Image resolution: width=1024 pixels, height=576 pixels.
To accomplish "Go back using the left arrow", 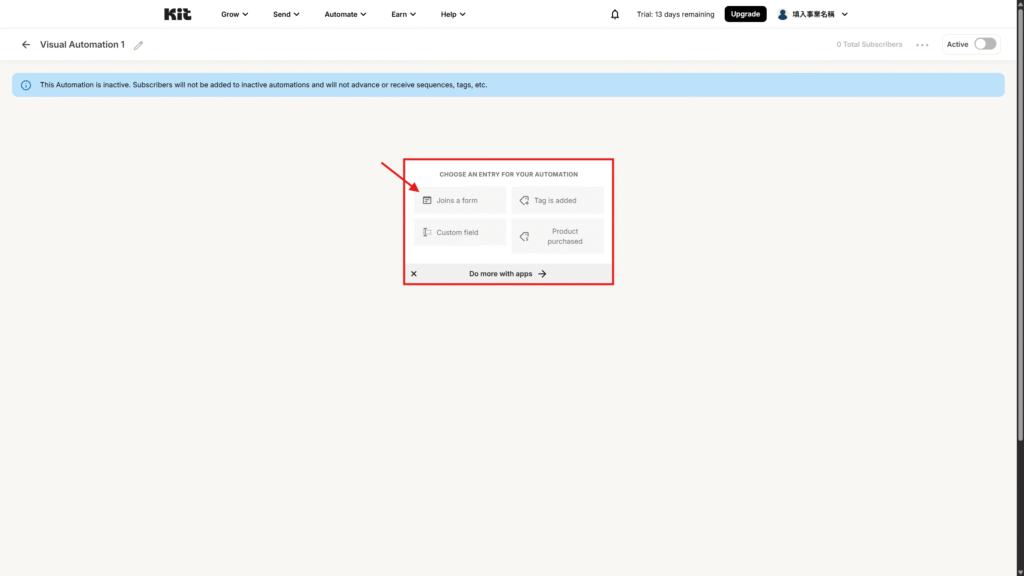I will tap(26, 45).
